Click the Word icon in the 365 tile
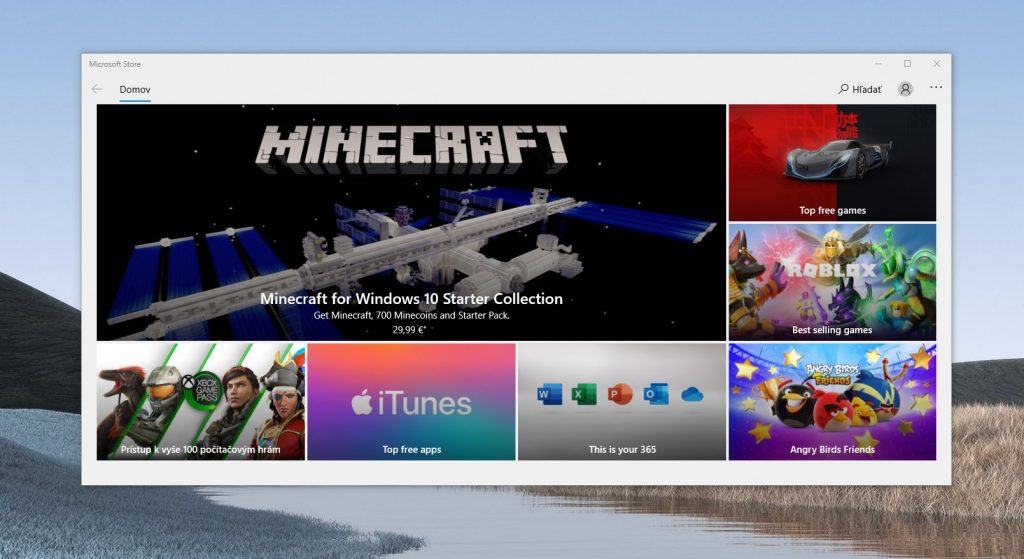 point(550,394)
